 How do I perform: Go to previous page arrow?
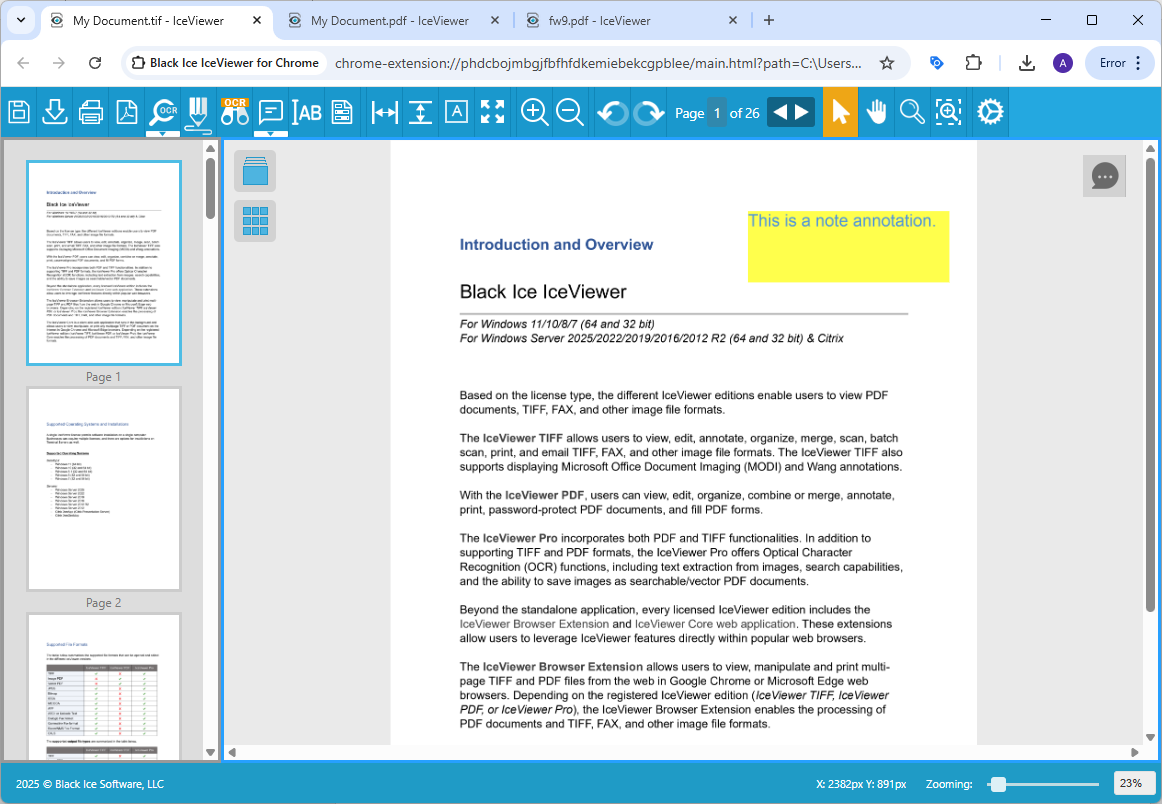point(780,113)
